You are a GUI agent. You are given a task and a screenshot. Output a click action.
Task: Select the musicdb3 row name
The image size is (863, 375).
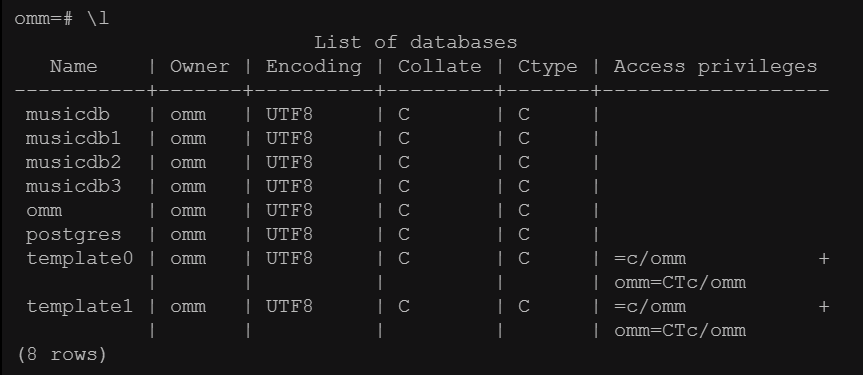(73, 186)
